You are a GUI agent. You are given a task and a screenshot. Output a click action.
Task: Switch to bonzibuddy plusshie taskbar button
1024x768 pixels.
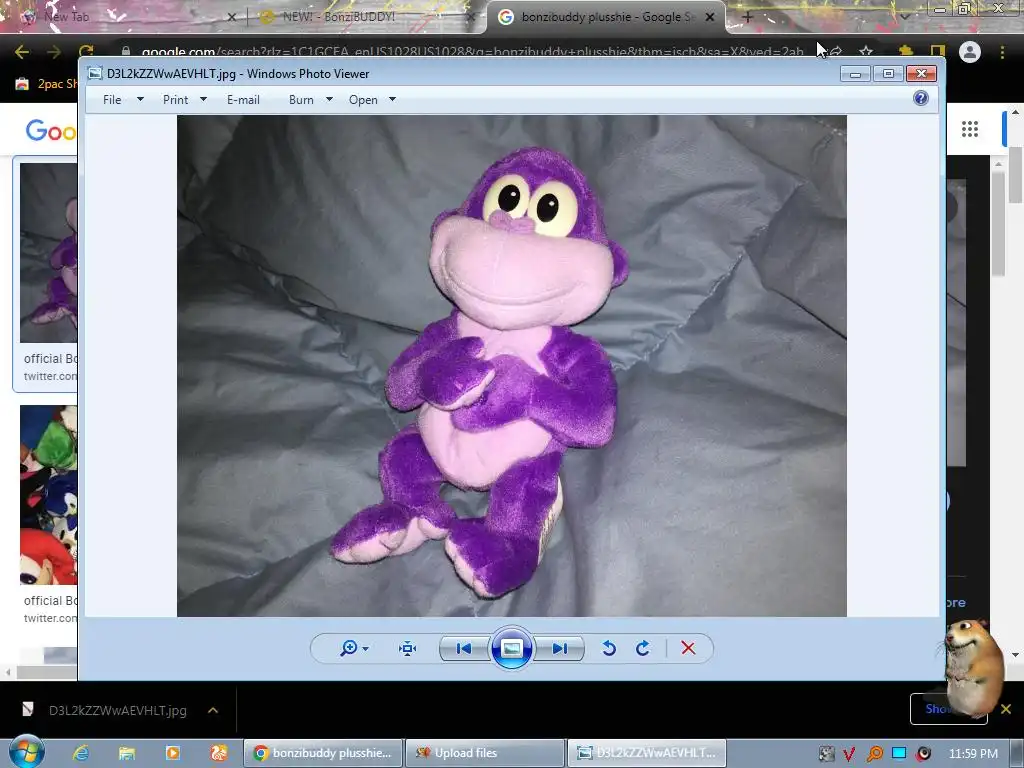(323, 753)
